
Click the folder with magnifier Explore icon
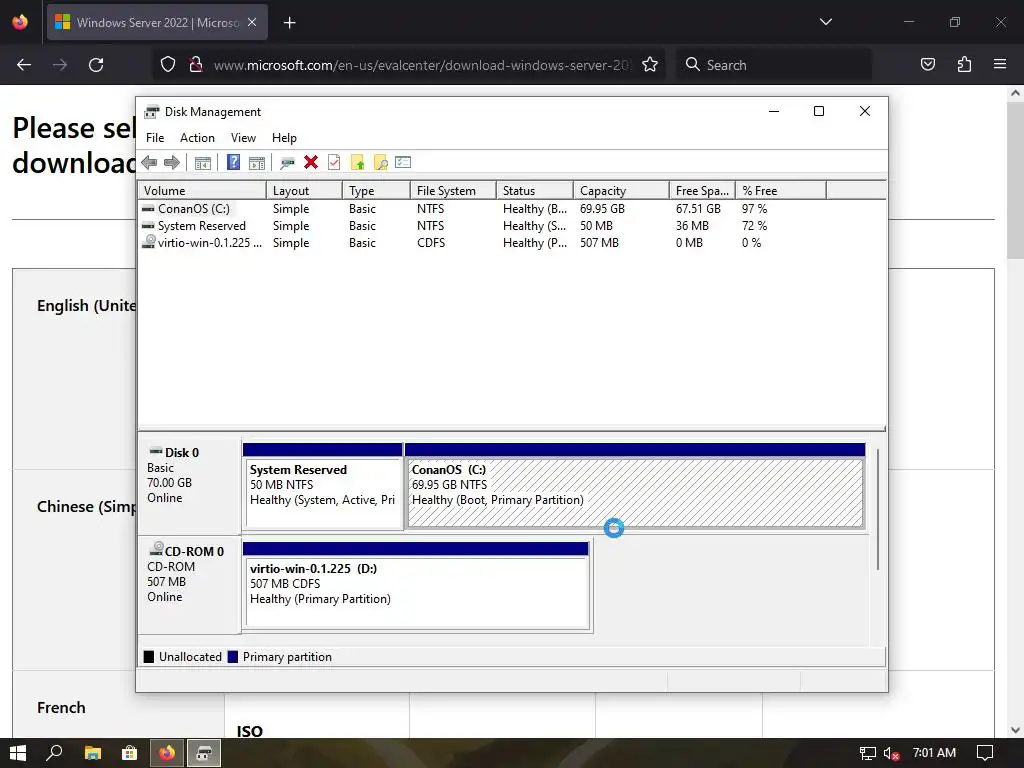pos(380,163)
